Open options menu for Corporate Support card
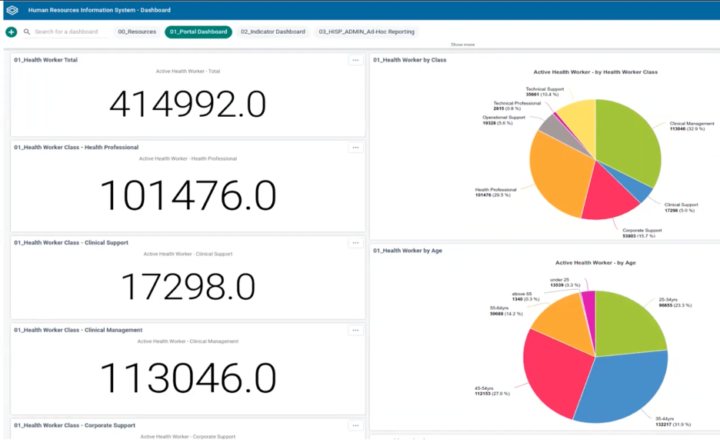The height and width of the screenshot is (446, 720). point(355,425)
